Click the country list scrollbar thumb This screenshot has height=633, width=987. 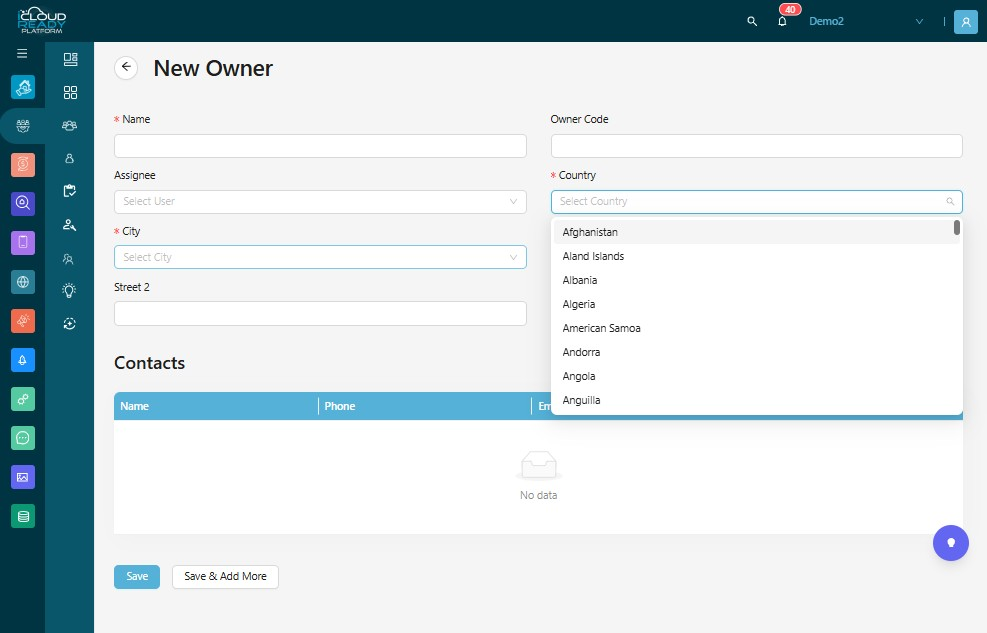pos(957,227)
